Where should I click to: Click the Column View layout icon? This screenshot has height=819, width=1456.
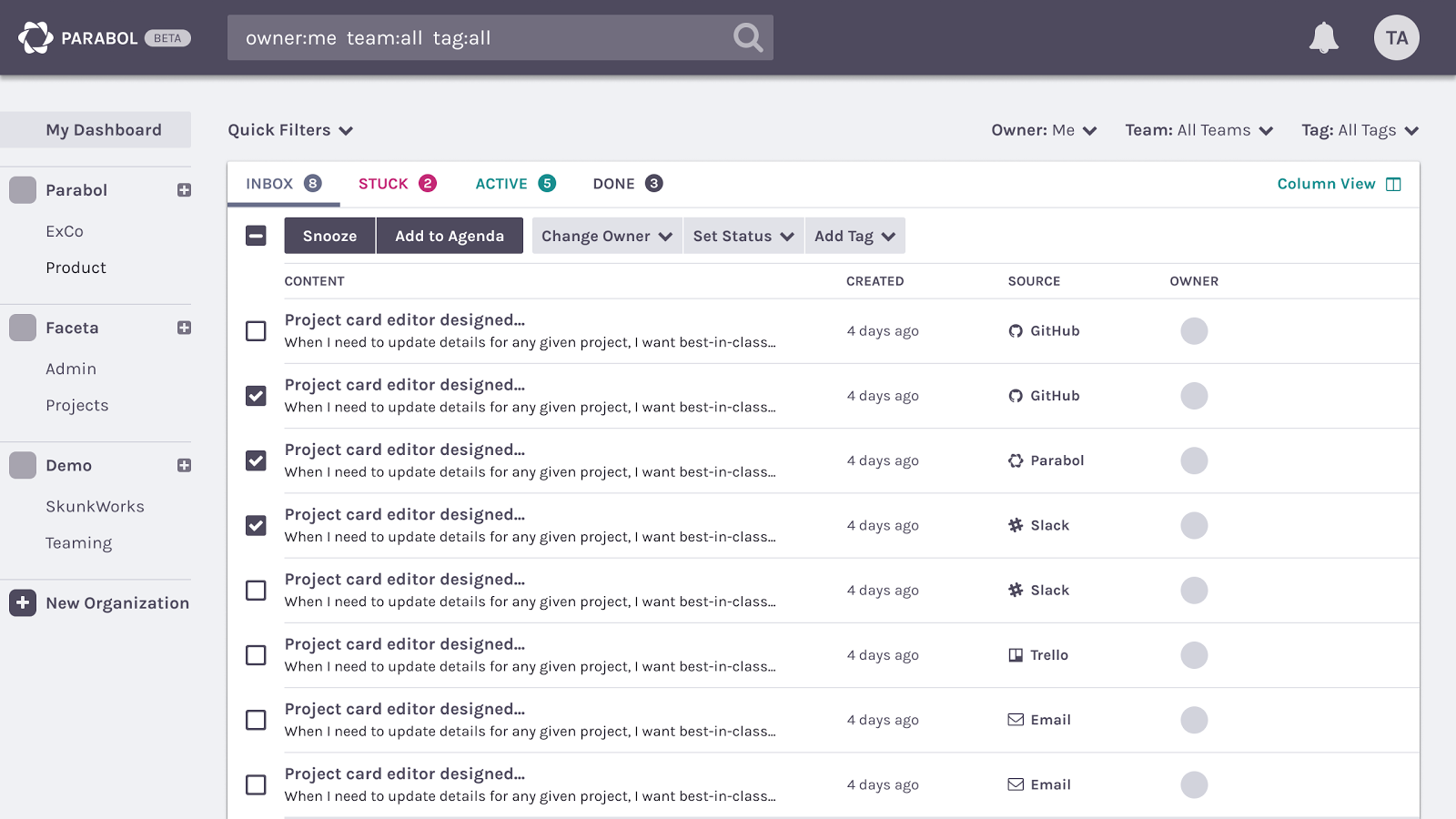coord(1393,184)
